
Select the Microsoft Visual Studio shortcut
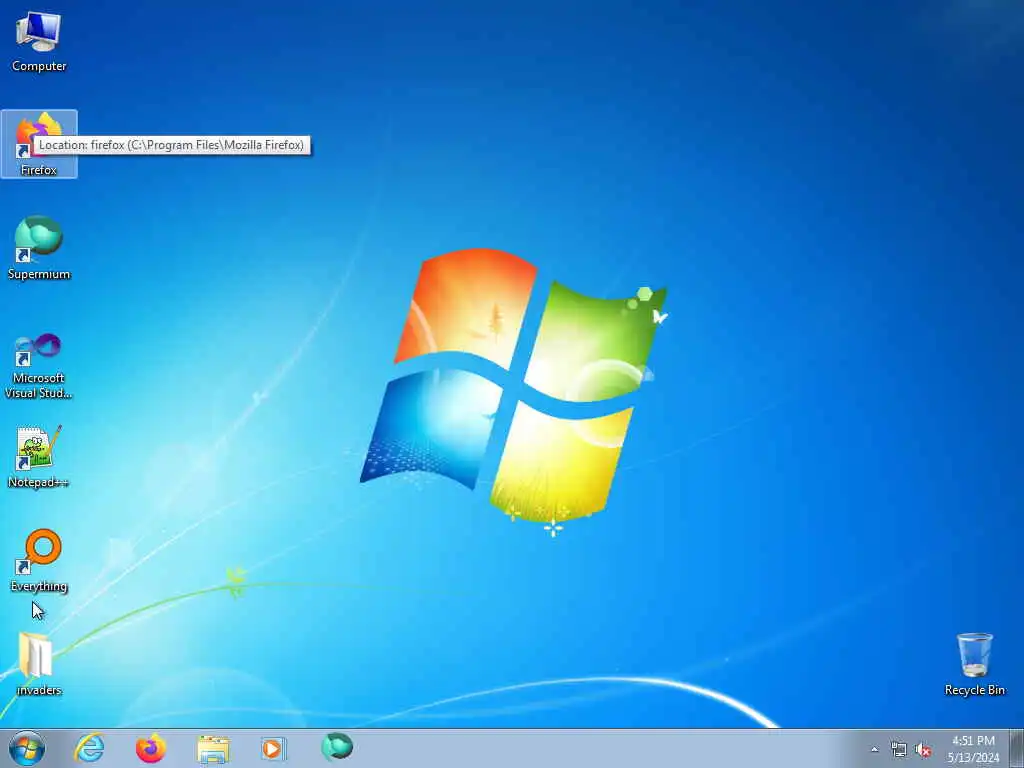click(x=39, y=366)
